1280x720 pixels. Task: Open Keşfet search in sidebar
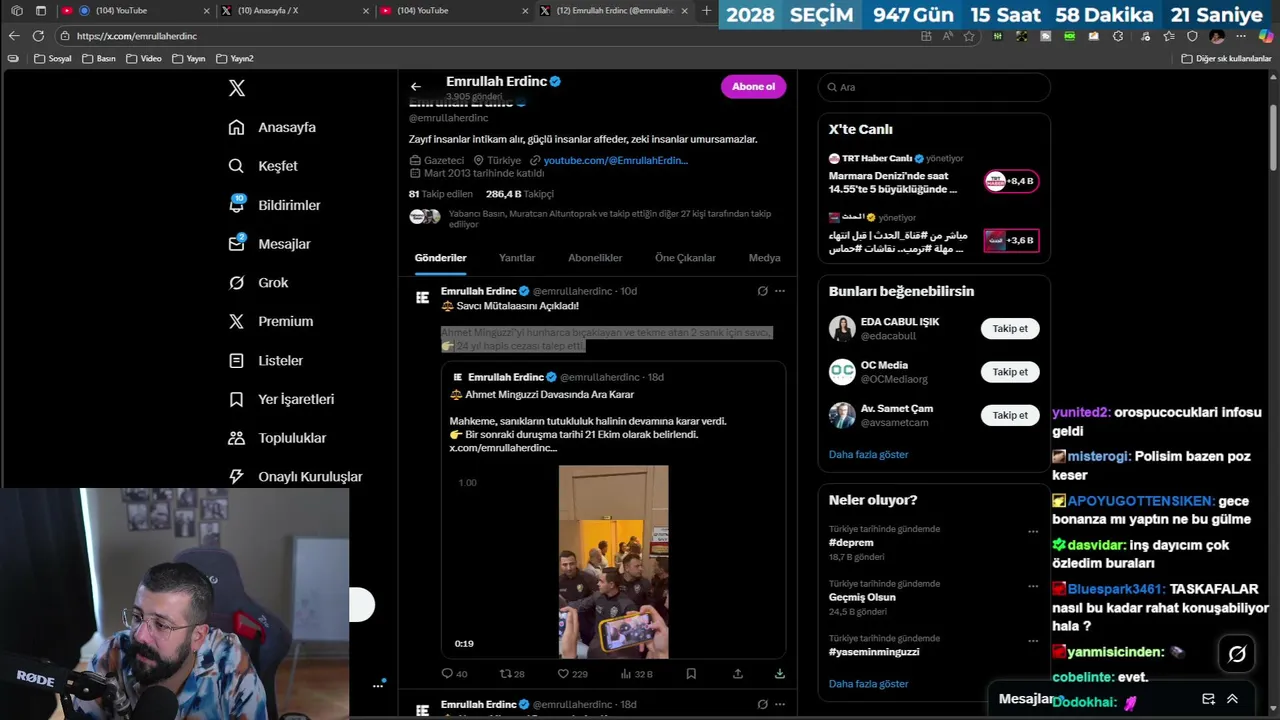[263, 166]
